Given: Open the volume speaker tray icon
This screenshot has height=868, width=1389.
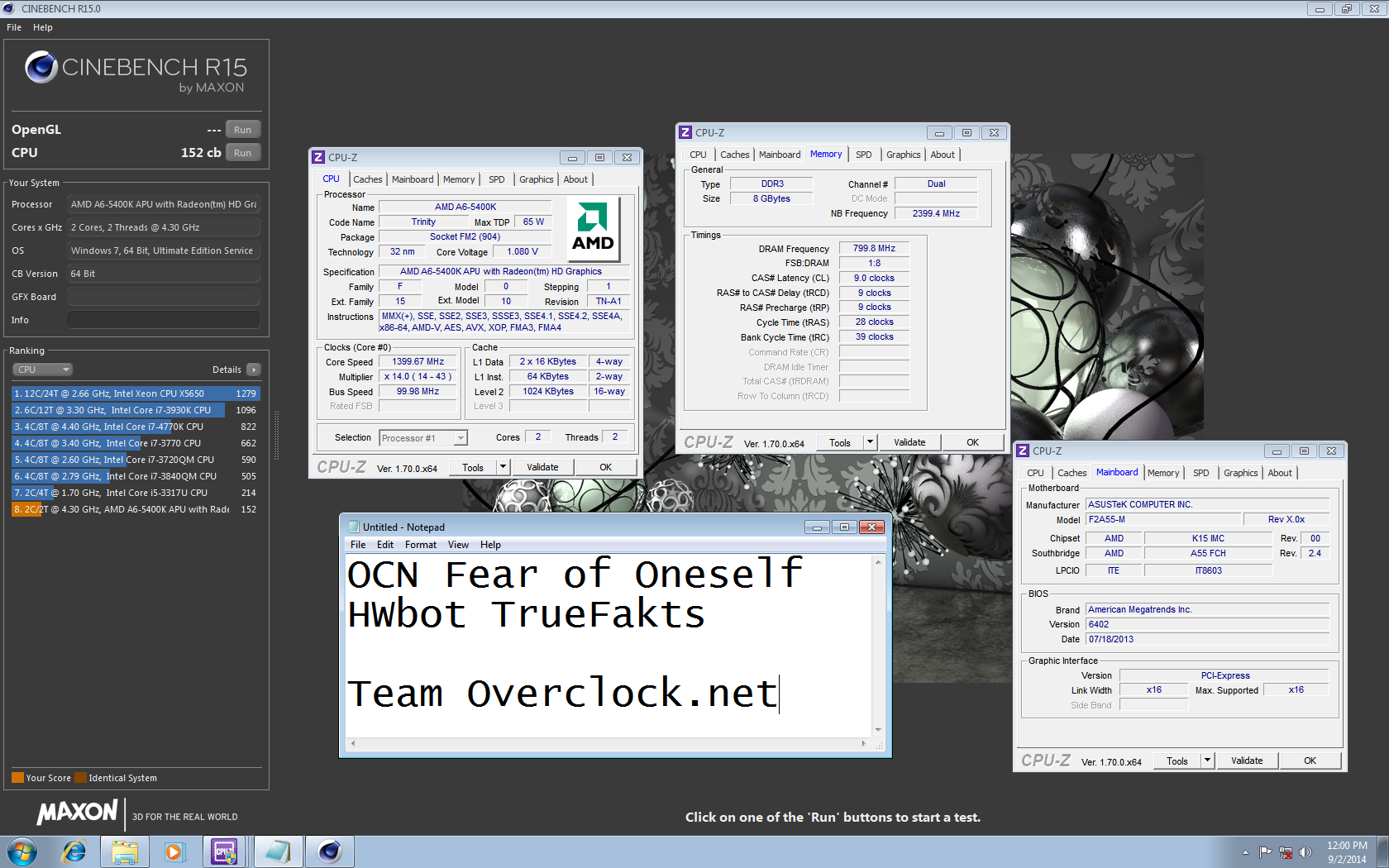Looking at the screenshot, I should point(1305,852).
